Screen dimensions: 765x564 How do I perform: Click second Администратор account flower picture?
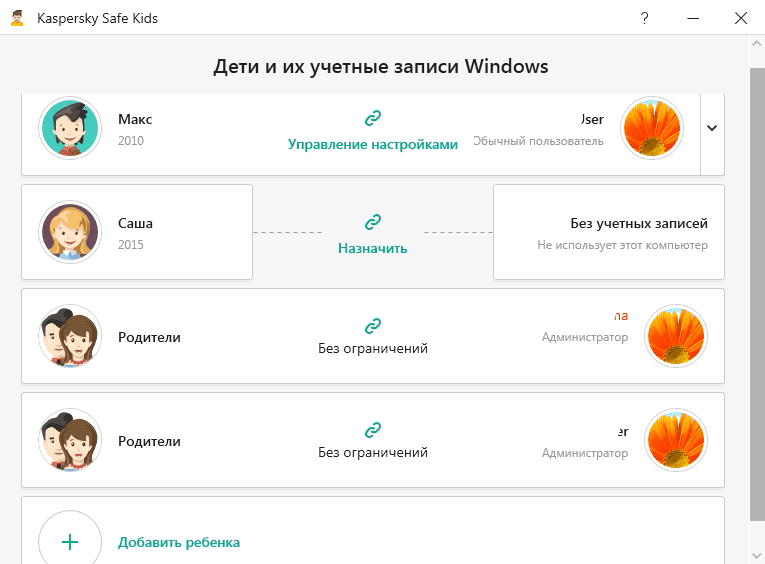(676, 440)
